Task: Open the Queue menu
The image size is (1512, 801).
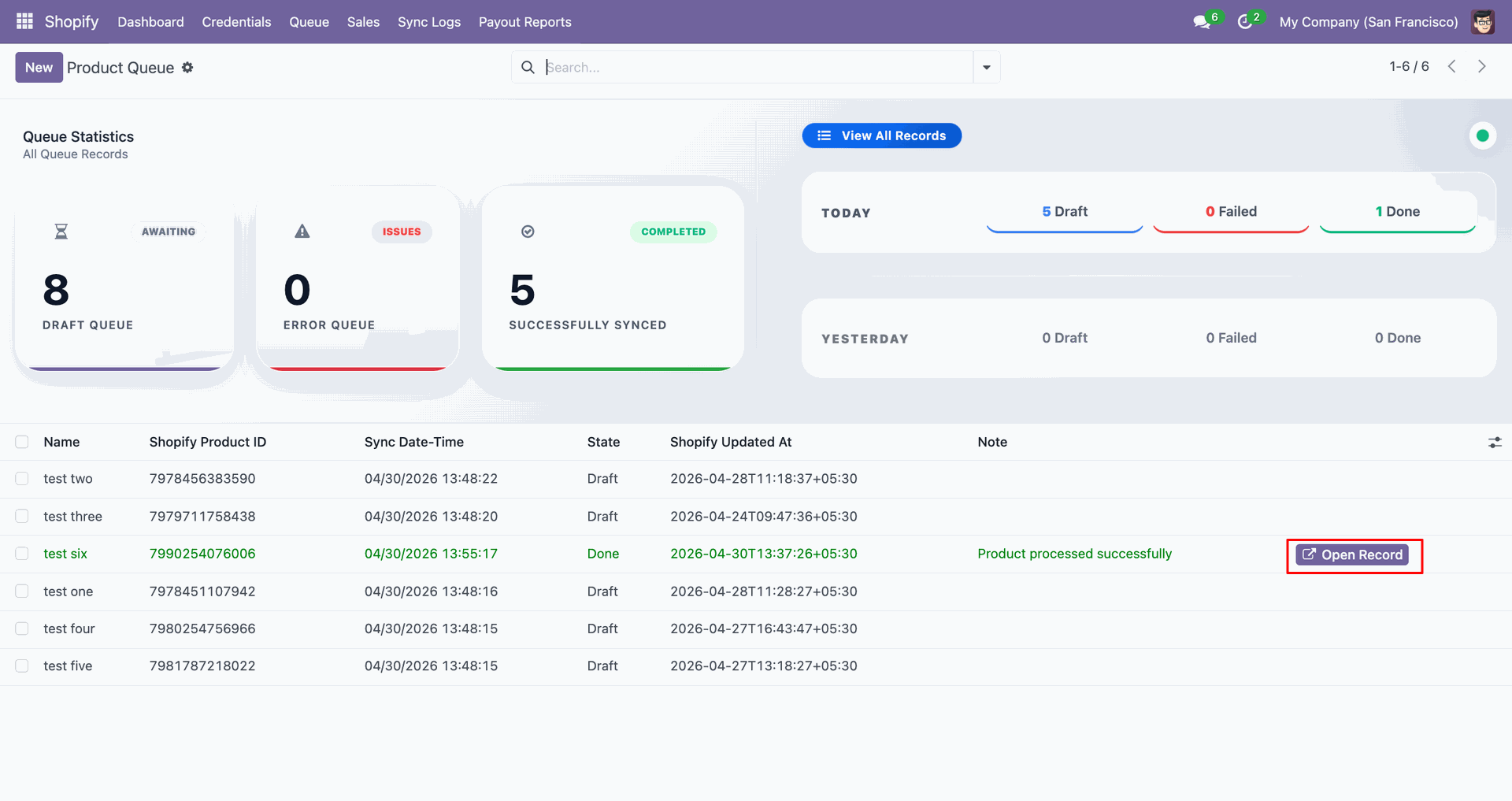Action: click(309, 22)
